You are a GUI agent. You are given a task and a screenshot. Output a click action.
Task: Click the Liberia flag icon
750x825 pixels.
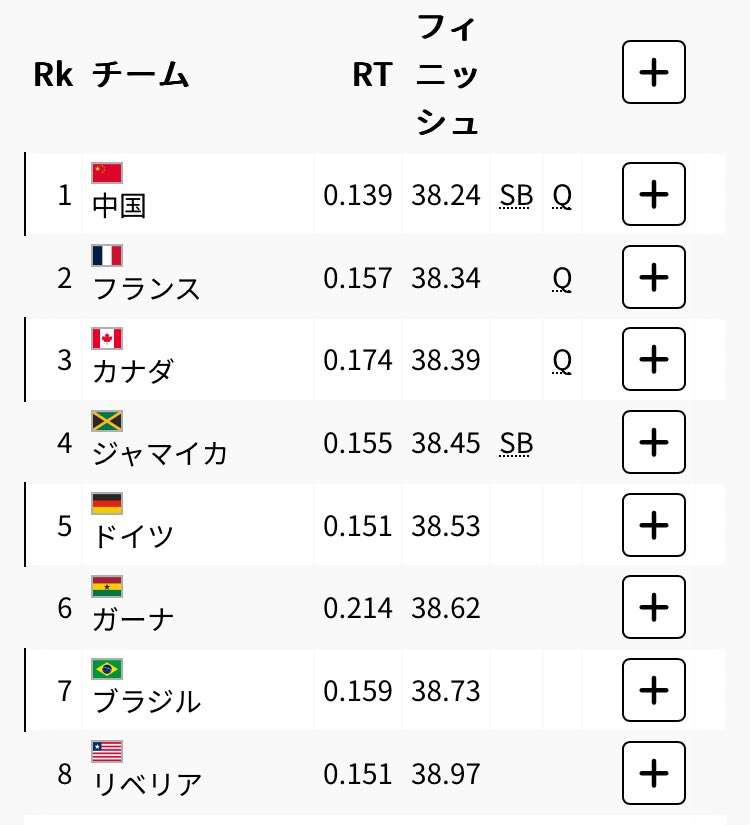[x=107, y=751]
